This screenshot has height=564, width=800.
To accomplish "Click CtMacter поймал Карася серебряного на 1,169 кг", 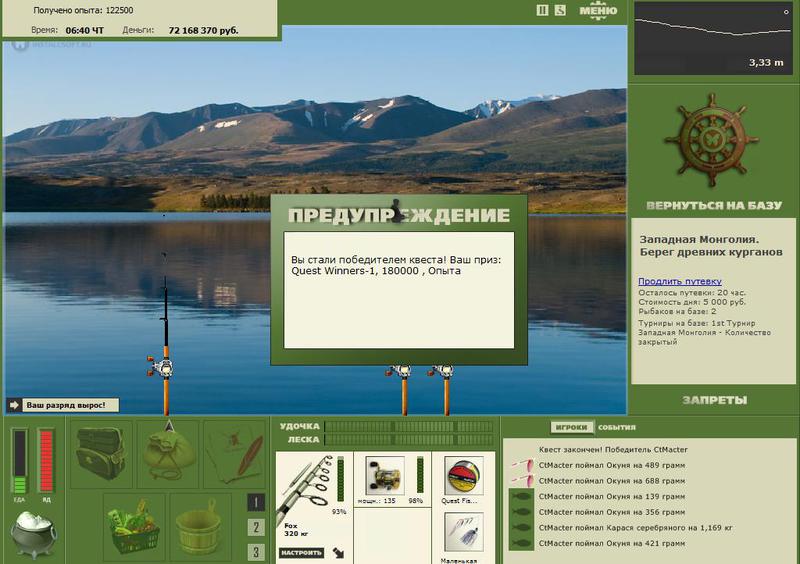I will coord(635,528).
